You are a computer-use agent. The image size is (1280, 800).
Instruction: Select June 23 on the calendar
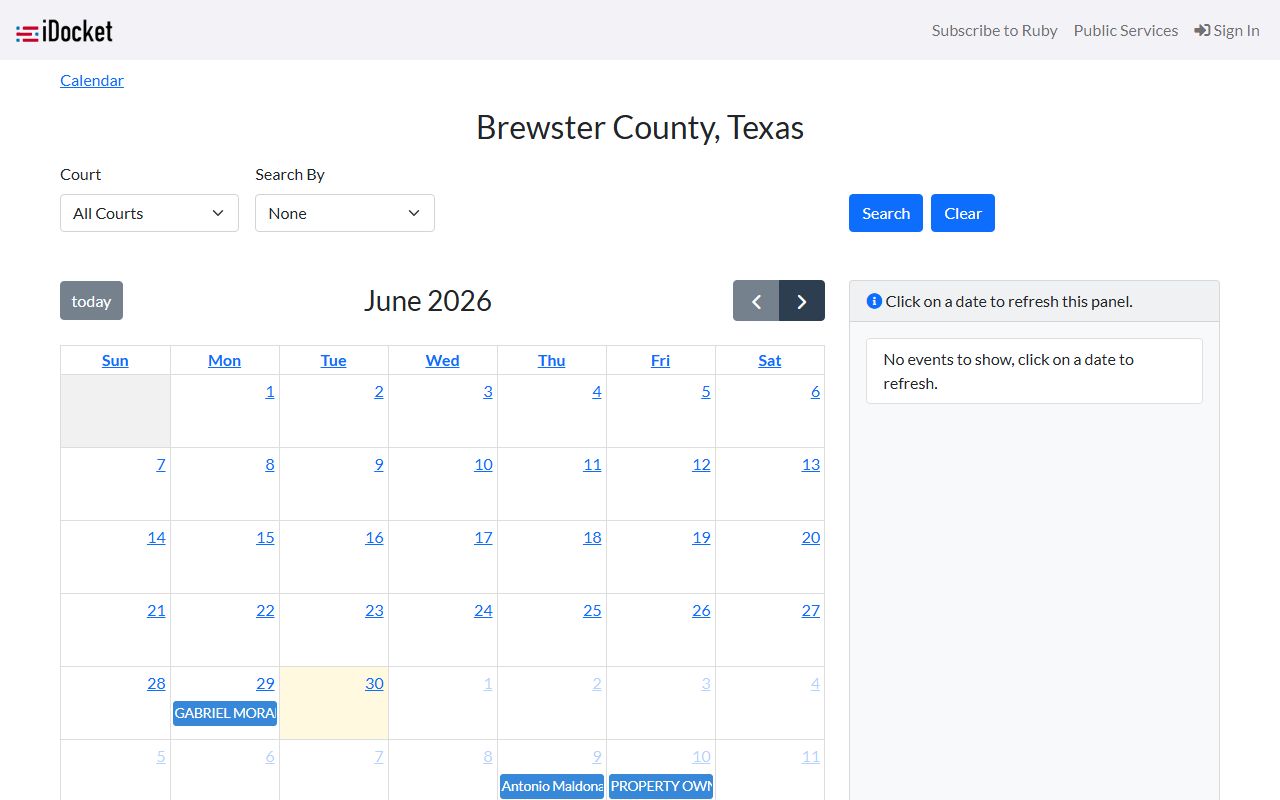tap(374, 610)
